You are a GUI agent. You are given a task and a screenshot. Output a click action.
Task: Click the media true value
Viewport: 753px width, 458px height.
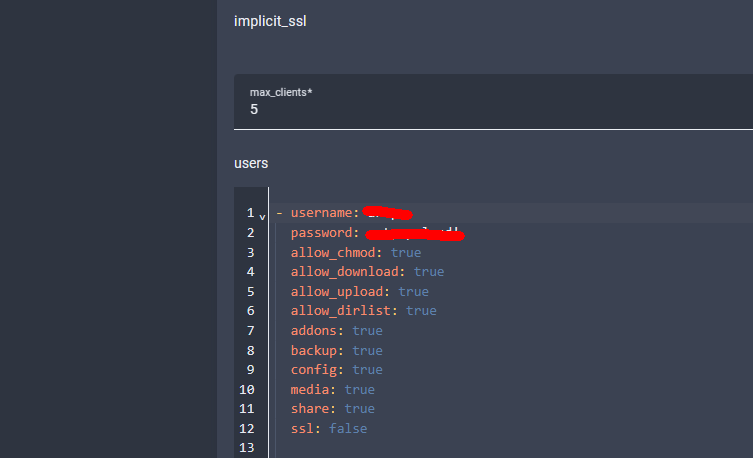pyautogui.click(x=359, y=389)
